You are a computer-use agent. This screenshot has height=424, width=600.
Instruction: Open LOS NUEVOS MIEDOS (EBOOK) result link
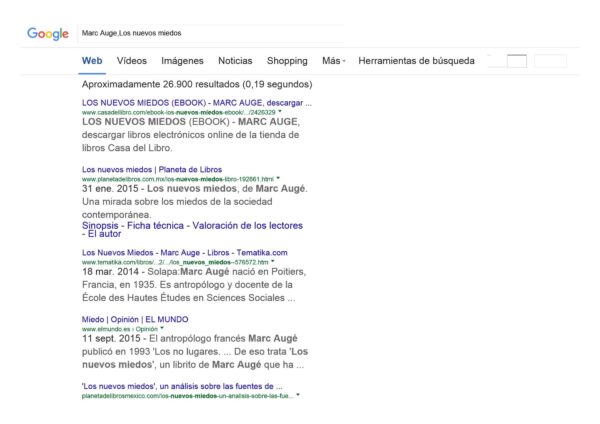point(196,103)
